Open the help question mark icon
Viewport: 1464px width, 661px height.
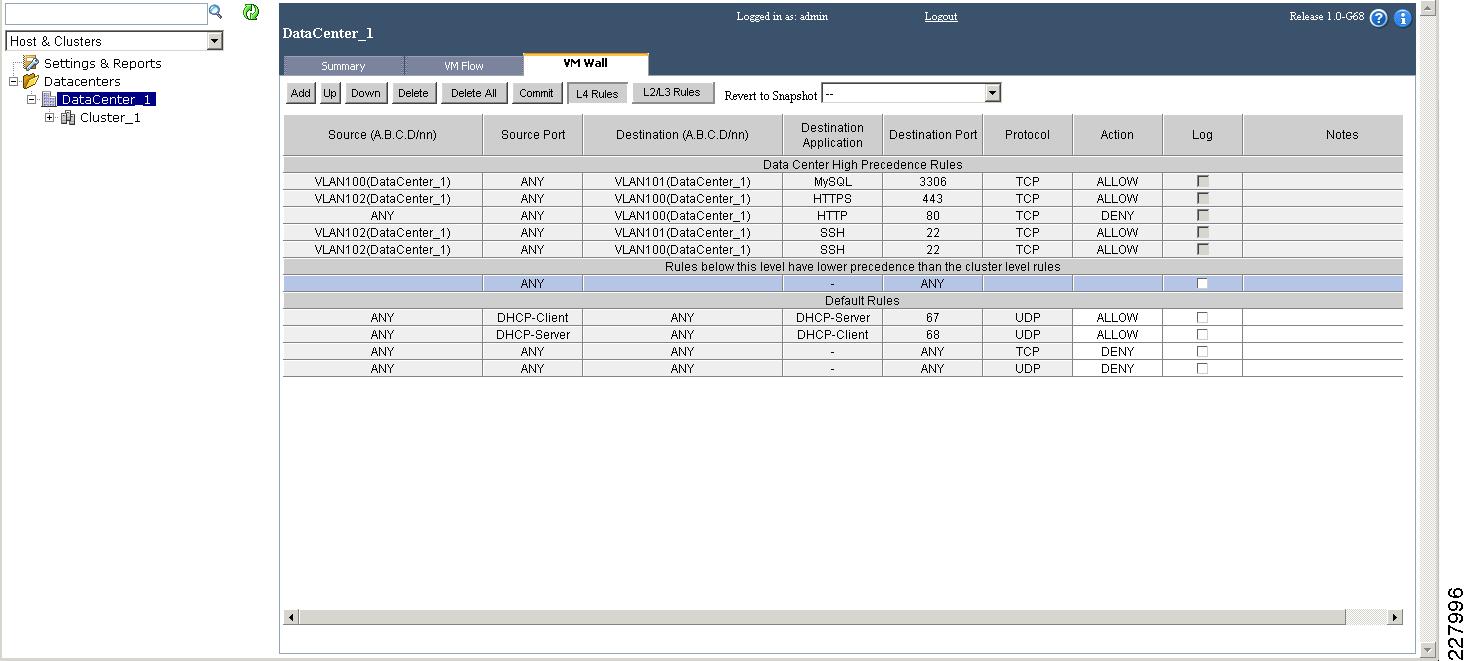point(1378,18)
